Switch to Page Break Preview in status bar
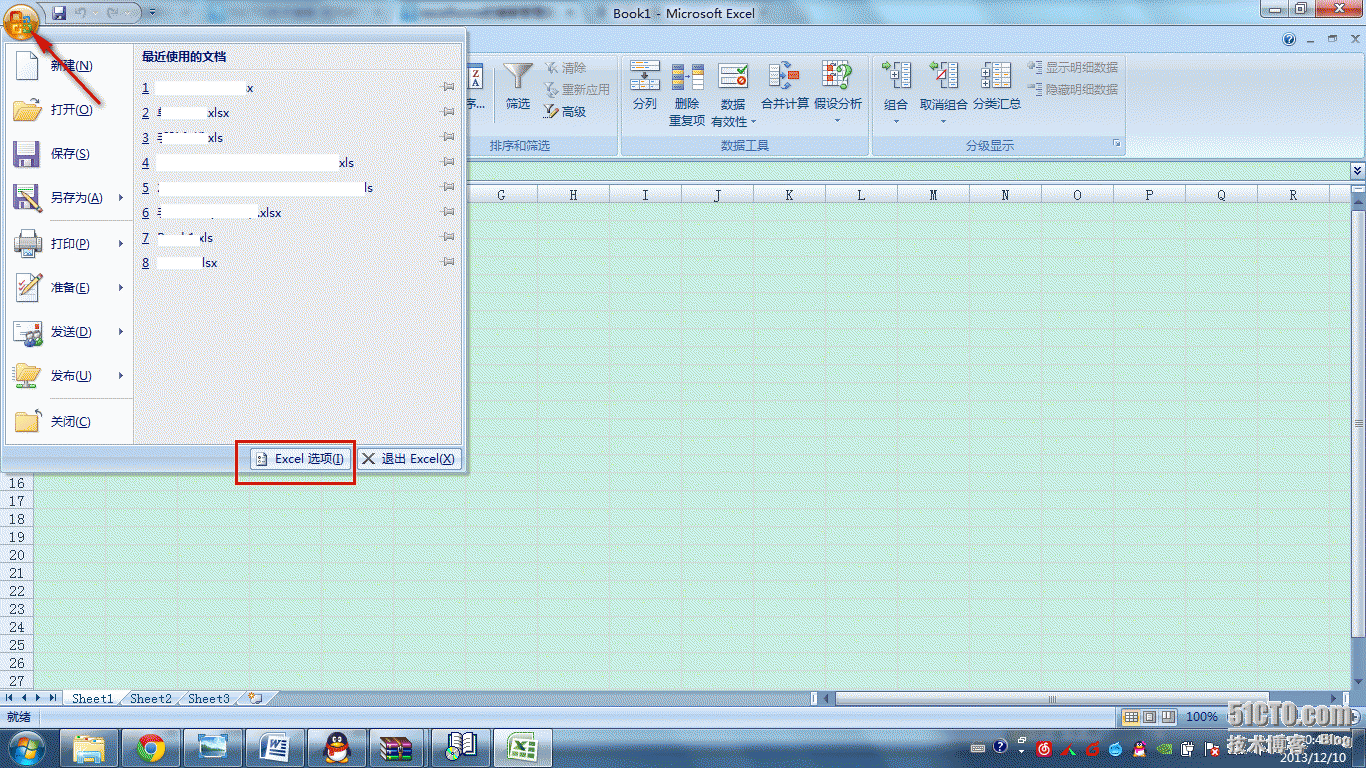Image resolution: width=1366 pixels, height=768 pixels. pyautogui.click(x=1167, y=717)
